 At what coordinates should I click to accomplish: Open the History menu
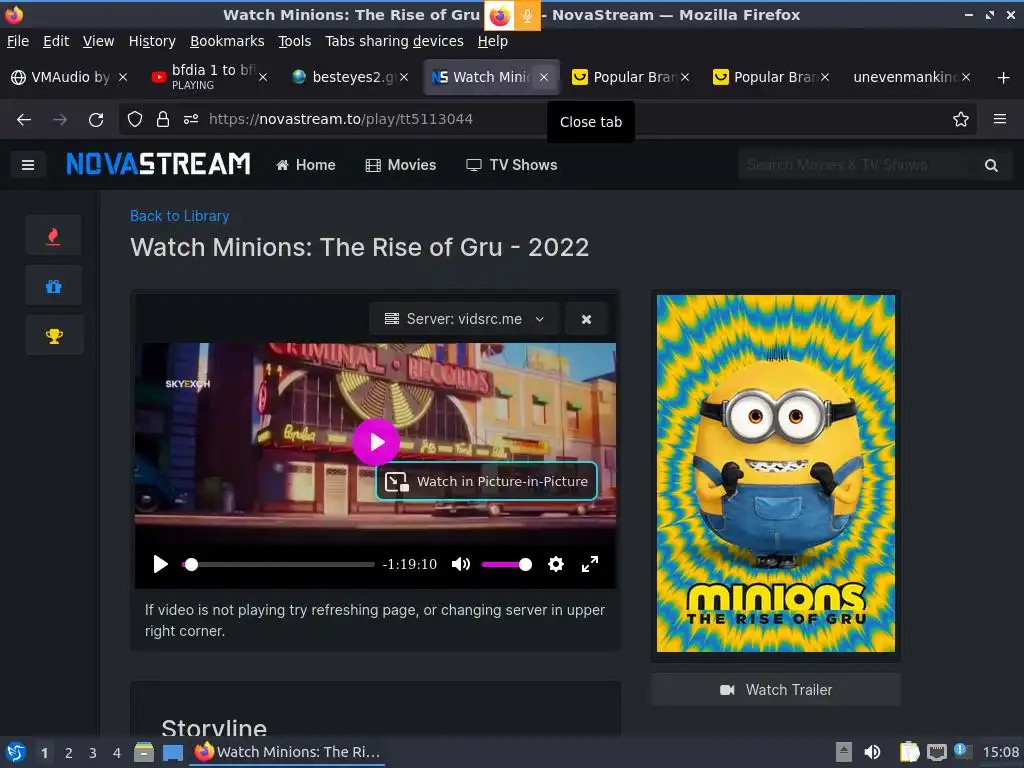click(152, 41)
